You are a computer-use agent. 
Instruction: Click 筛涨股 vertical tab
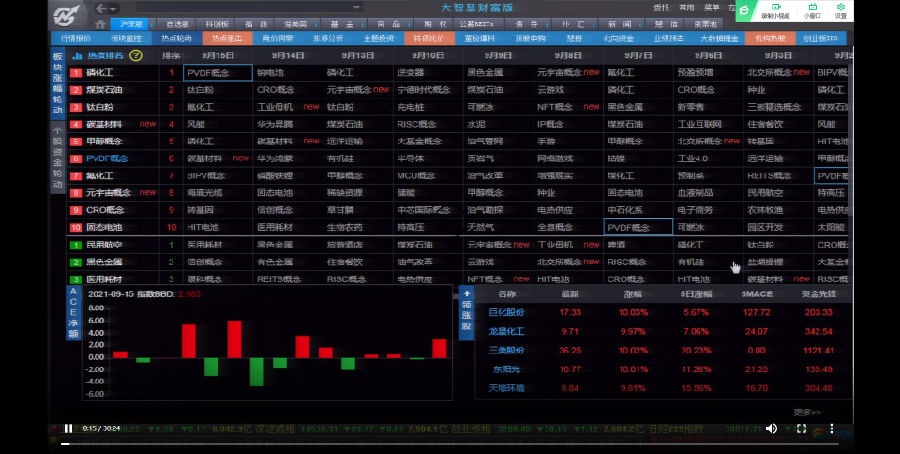467,313
